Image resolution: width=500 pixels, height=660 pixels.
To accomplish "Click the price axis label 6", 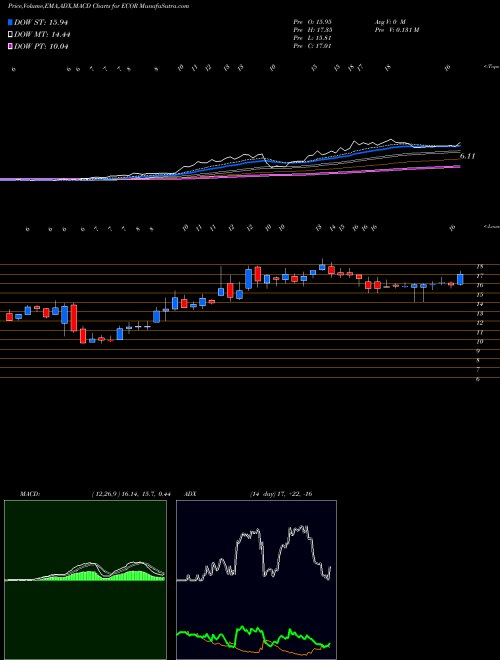I will point(478,379).
